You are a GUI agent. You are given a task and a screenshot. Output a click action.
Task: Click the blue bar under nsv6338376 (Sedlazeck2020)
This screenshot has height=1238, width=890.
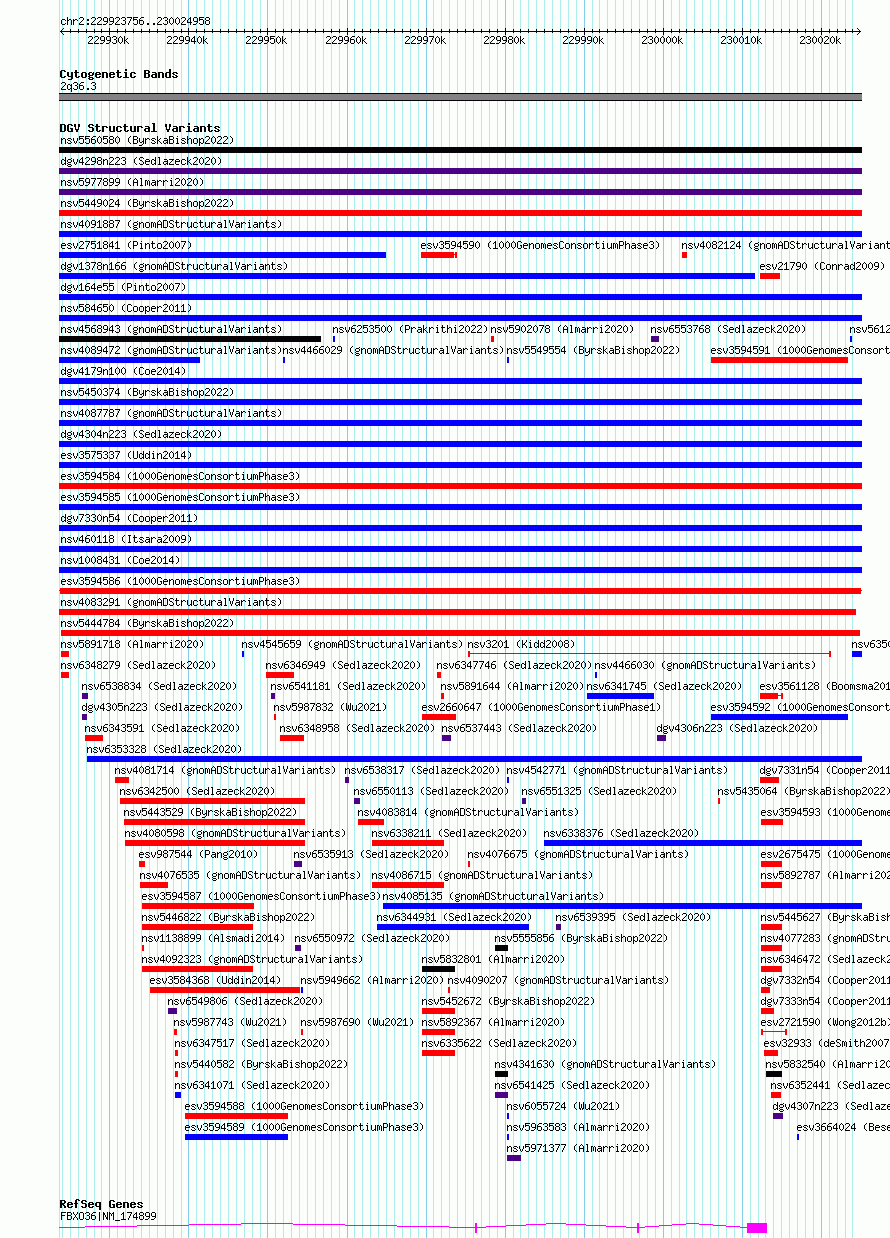point(702,843)
